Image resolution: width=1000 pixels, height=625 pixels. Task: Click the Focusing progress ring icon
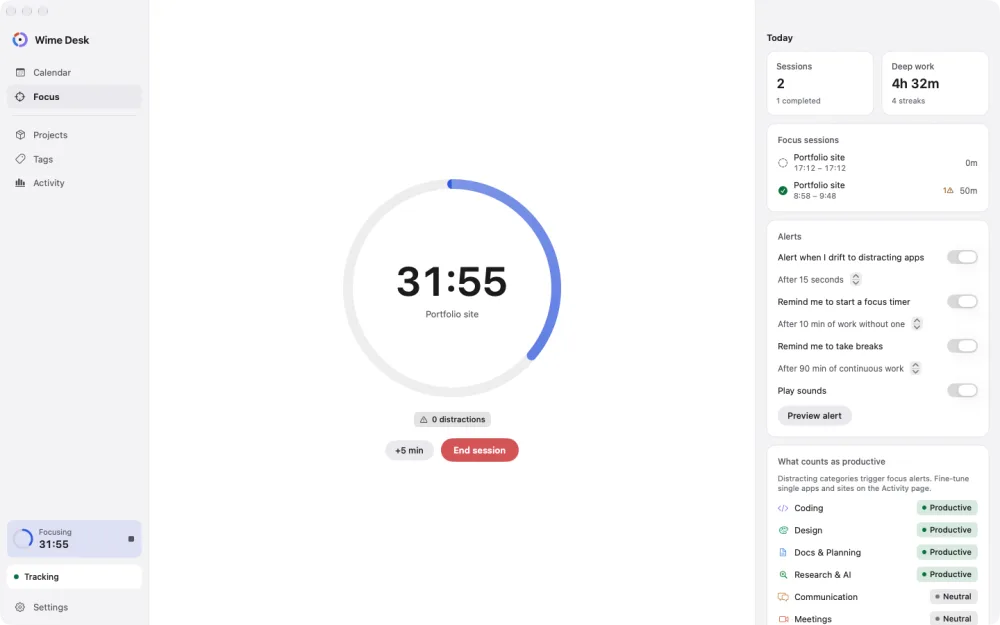point(23,539)
